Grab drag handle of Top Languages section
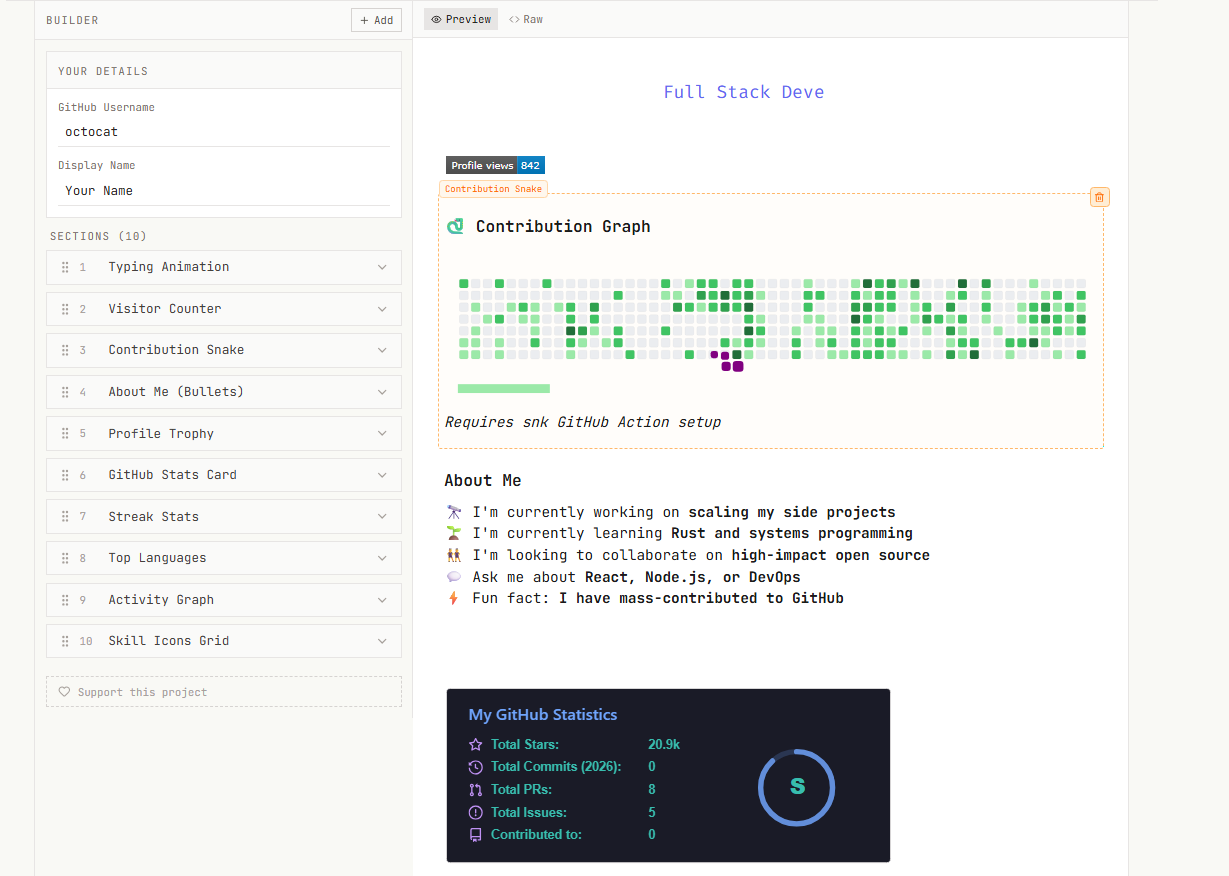 pyautogui.click(x=65, y=558)
